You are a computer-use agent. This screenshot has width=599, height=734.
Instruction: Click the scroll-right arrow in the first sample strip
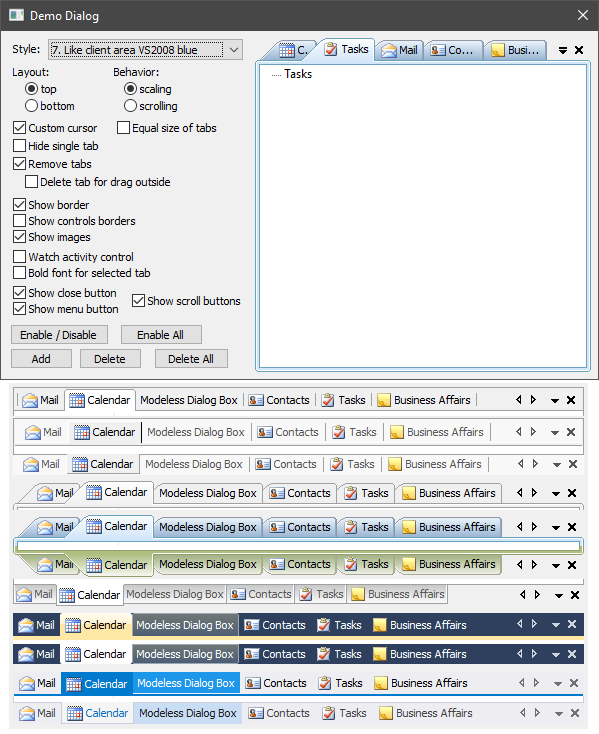tap(533, 400)
